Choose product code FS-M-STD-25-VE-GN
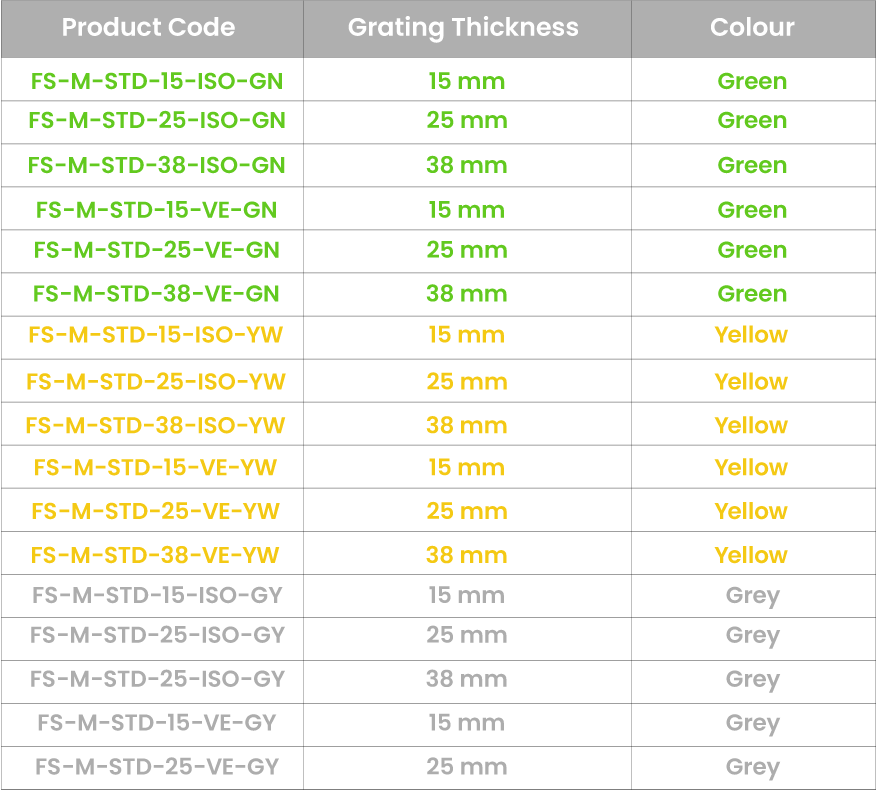This screenshot has width=877, height=791. click(157, 250)
